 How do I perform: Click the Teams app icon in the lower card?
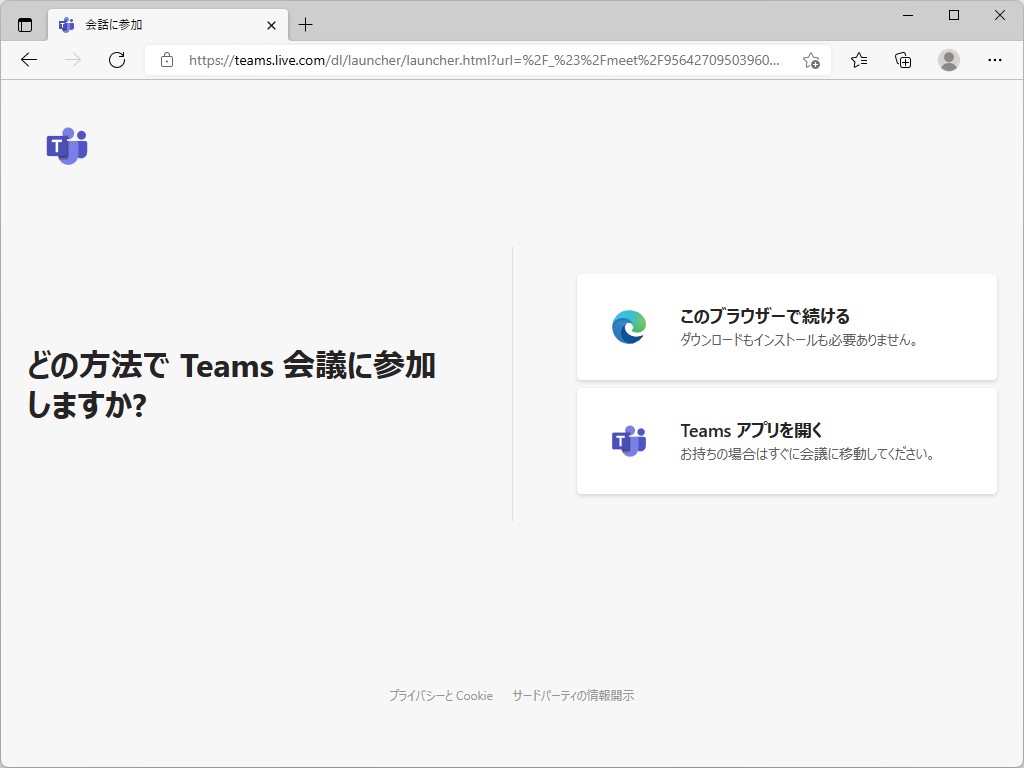point(628,441)
